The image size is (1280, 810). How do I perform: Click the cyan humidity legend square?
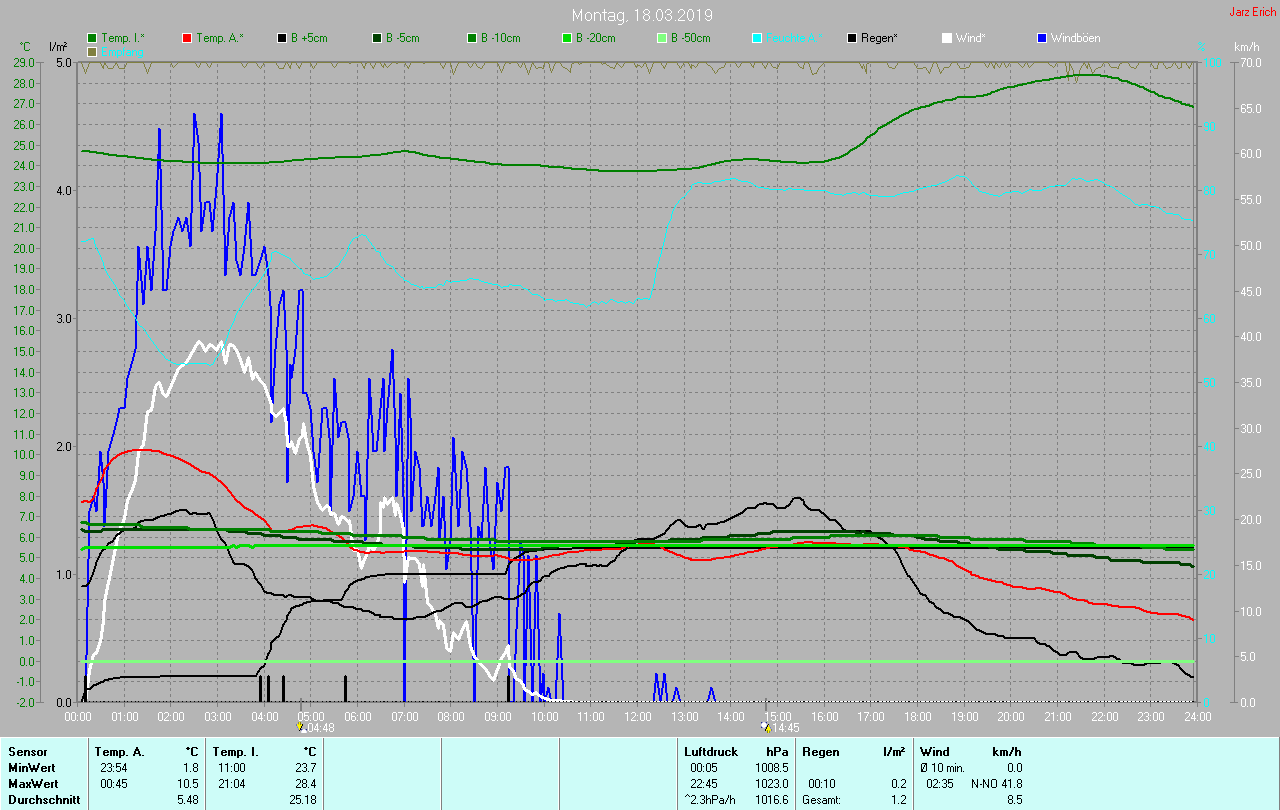point(757,38)
